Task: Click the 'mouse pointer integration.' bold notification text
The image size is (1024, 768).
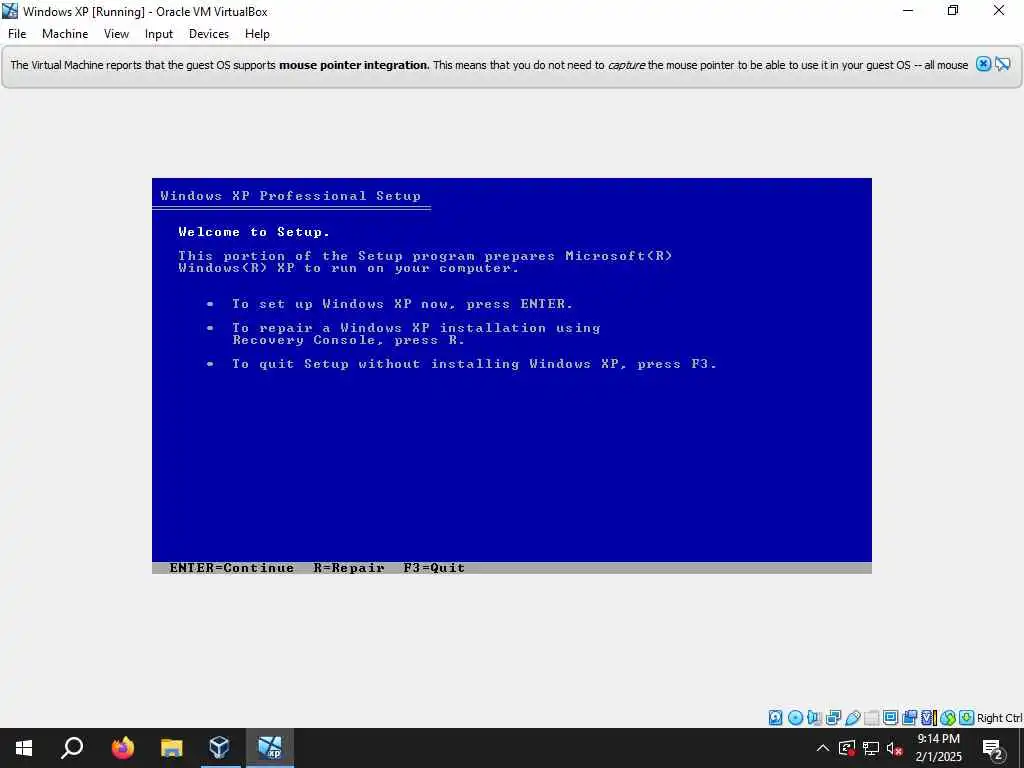Action: (x=354, y=65)
